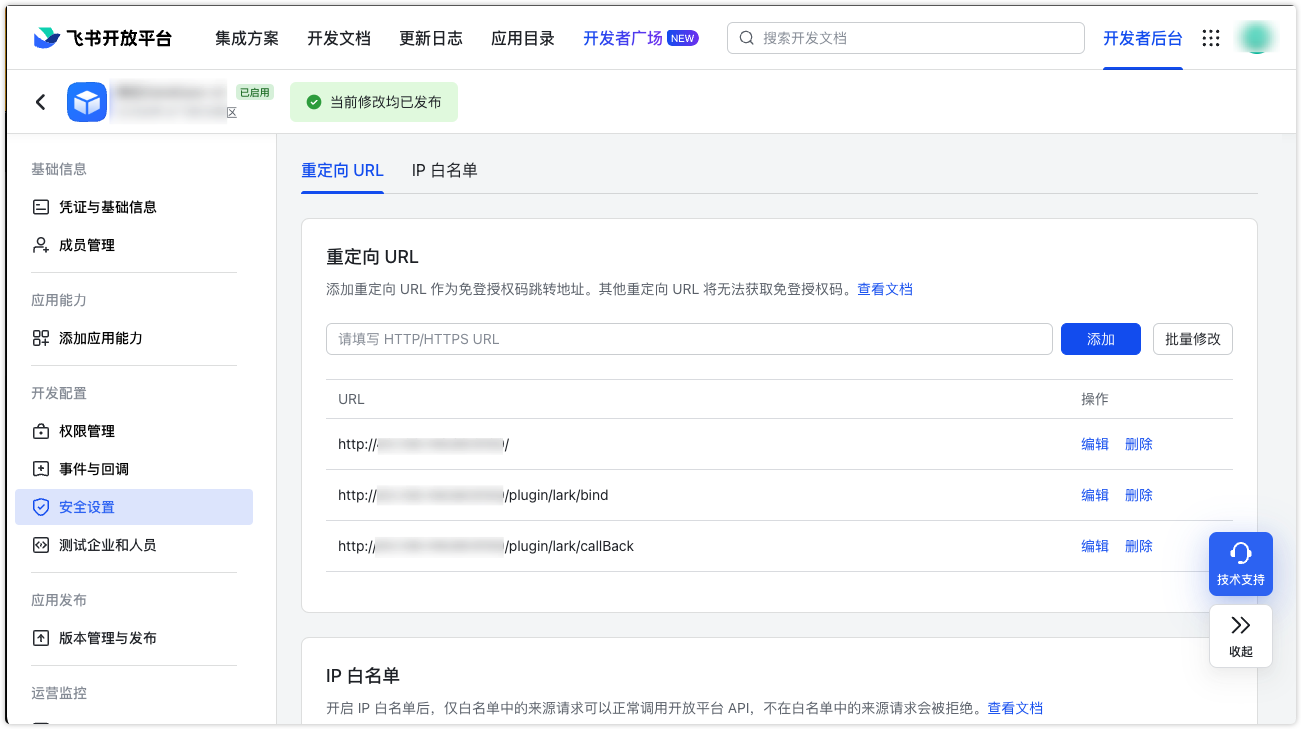Click the 技术支持 floating button label
The image size is (1301, 729).
click(1241, 580)
